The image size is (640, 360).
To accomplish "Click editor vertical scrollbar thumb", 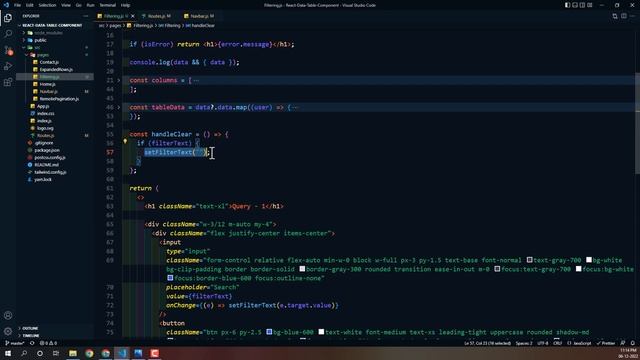I will point(637,124).
